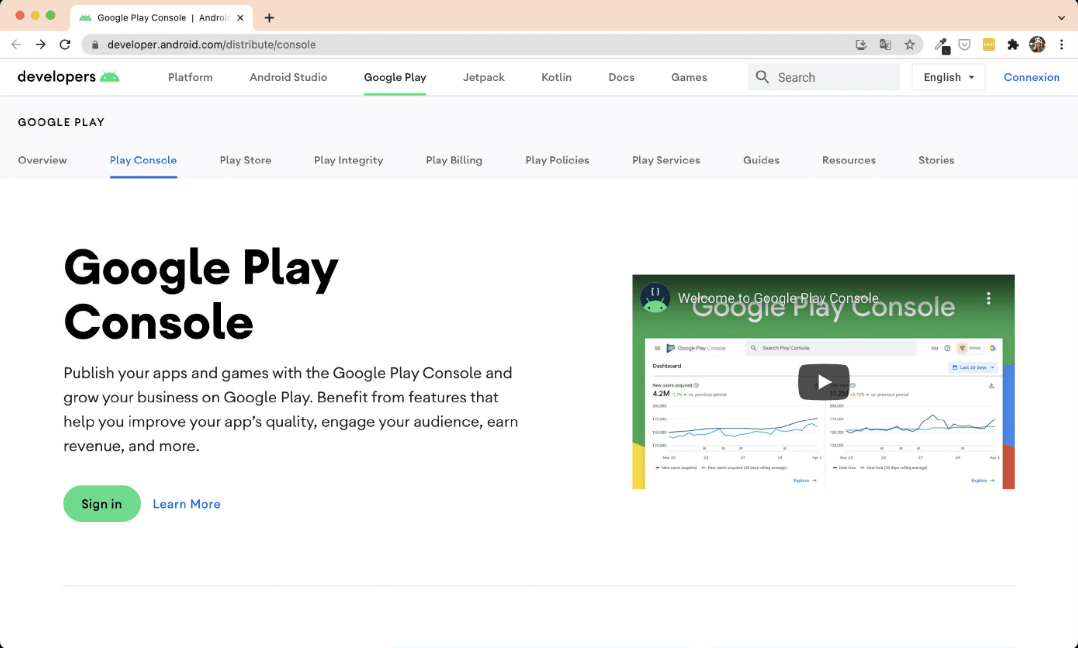Switch to the Play Policies tab
Viewport: 1078px width, 648px height.
tap(557, 160)
